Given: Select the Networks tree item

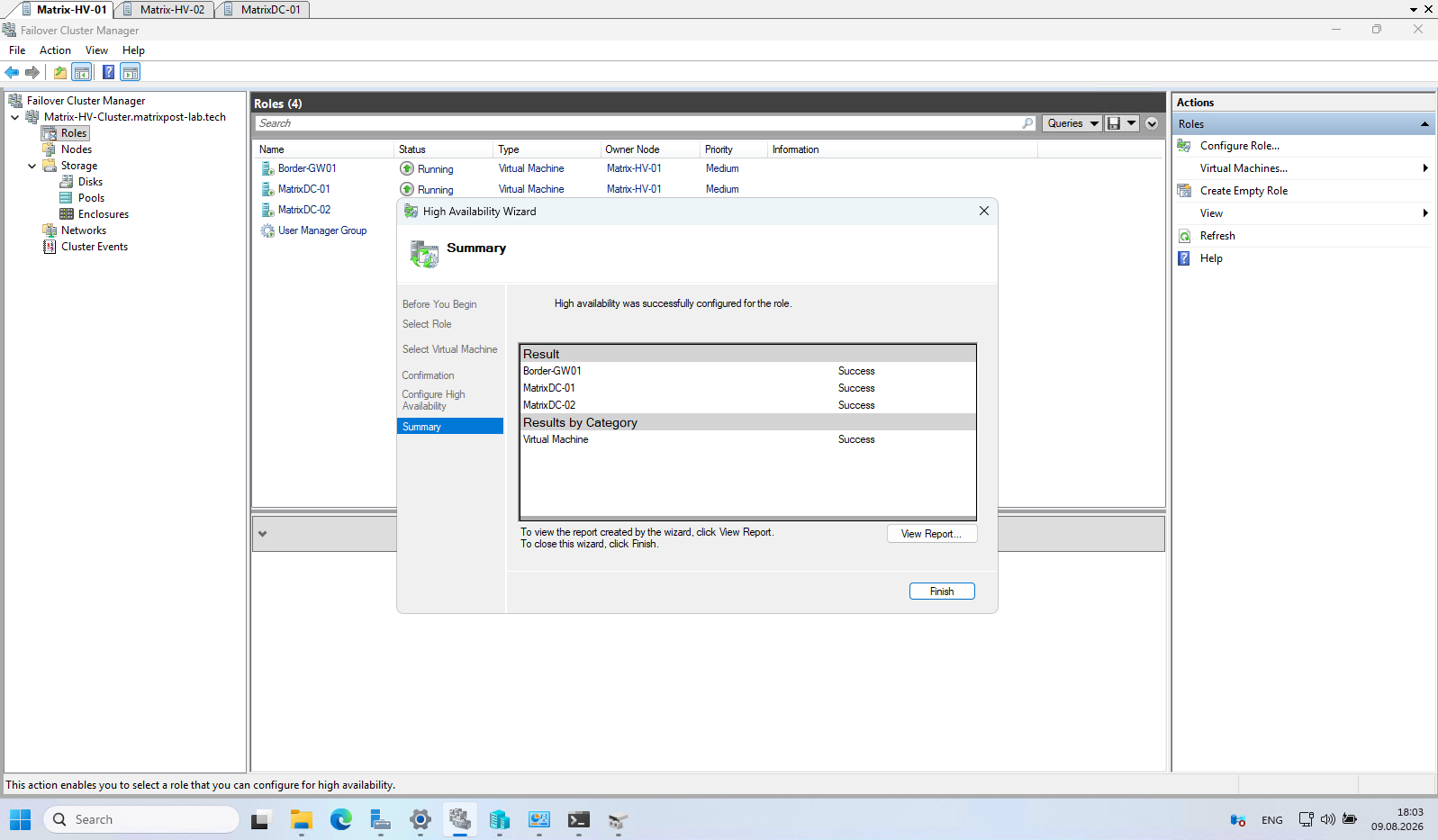Looking at the screenshot, I should 84,230.
